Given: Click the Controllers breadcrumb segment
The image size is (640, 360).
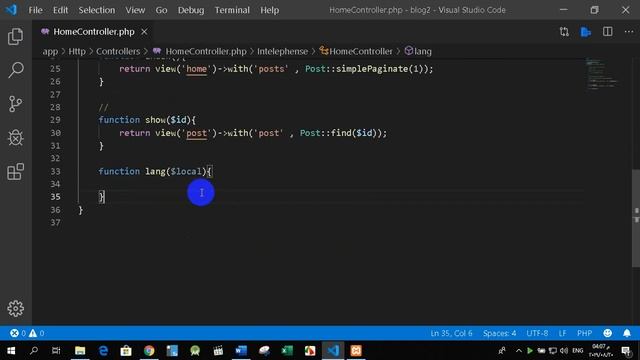Looking at the screenshot, I should [x=118, y=51].
